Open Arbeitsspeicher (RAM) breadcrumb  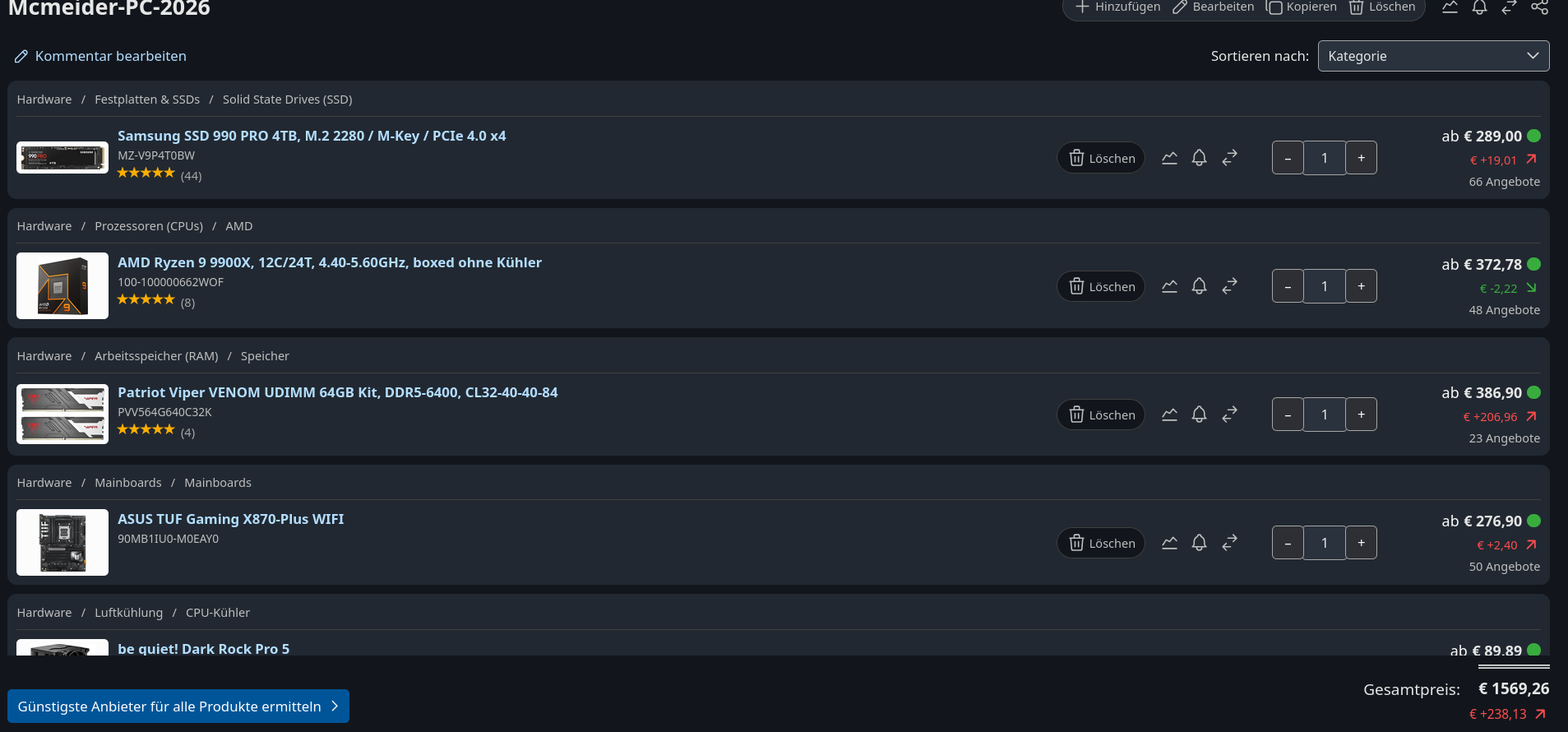click(x=156, y=356)
